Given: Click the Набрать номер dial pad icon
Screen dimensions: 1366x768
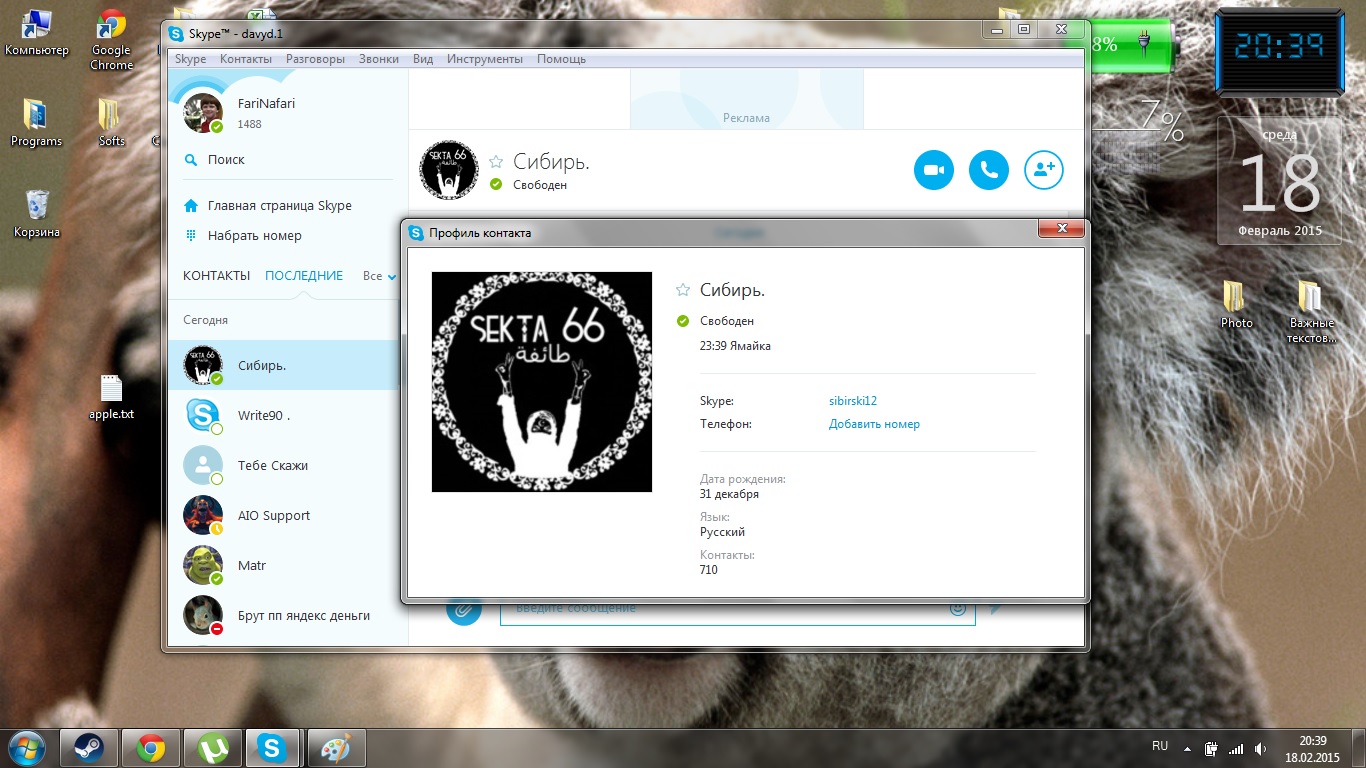Looking at the screenshot, I should (191, 236).
